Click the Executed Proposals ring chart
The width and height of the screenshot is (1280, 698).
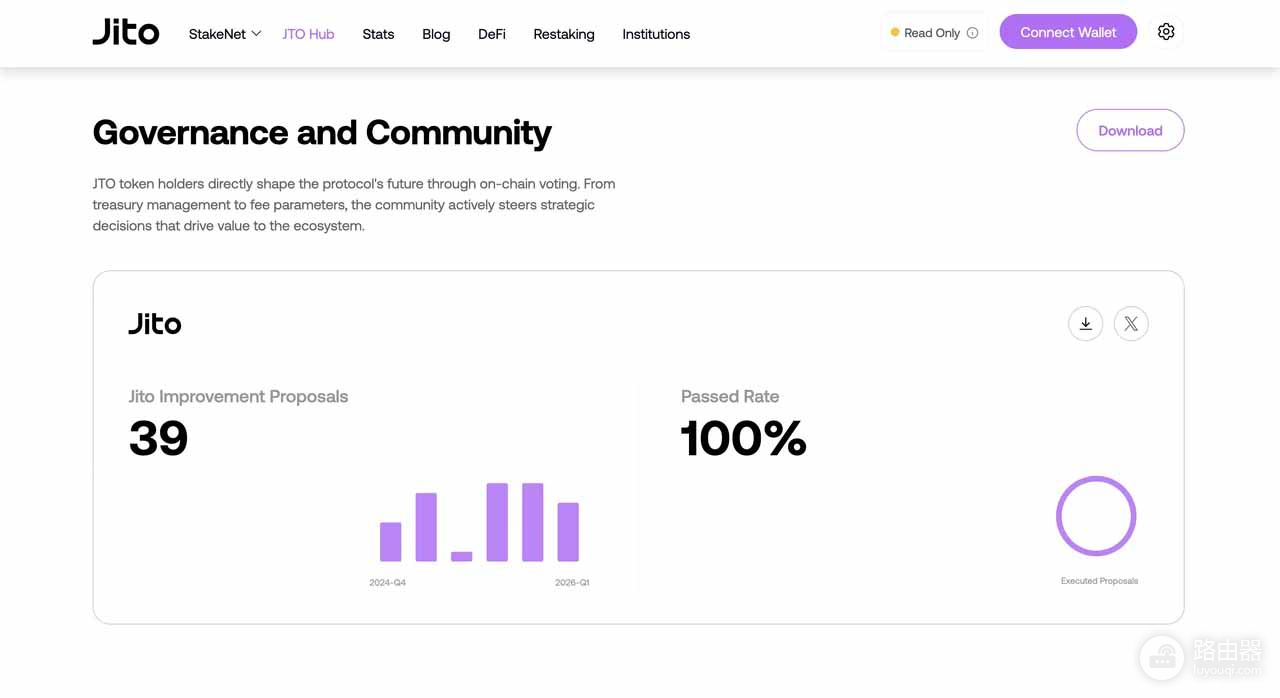tap(1096, 516)
